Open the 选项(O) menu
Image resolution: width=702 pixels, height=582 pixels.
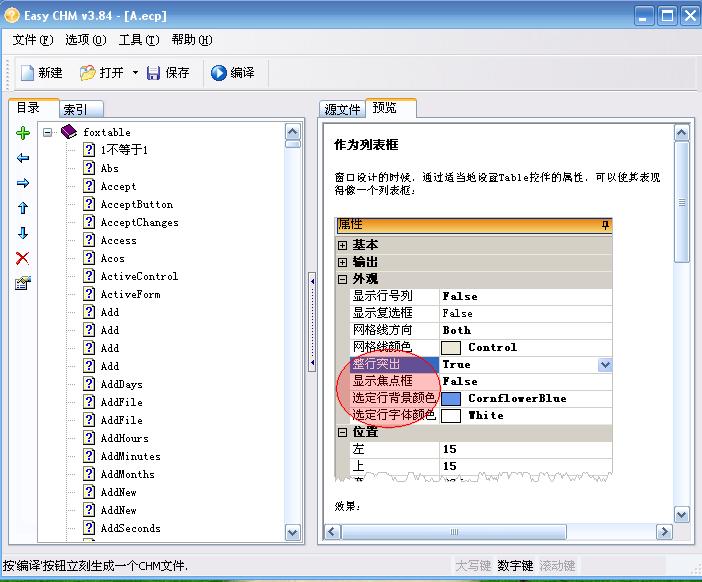point(86,40)
